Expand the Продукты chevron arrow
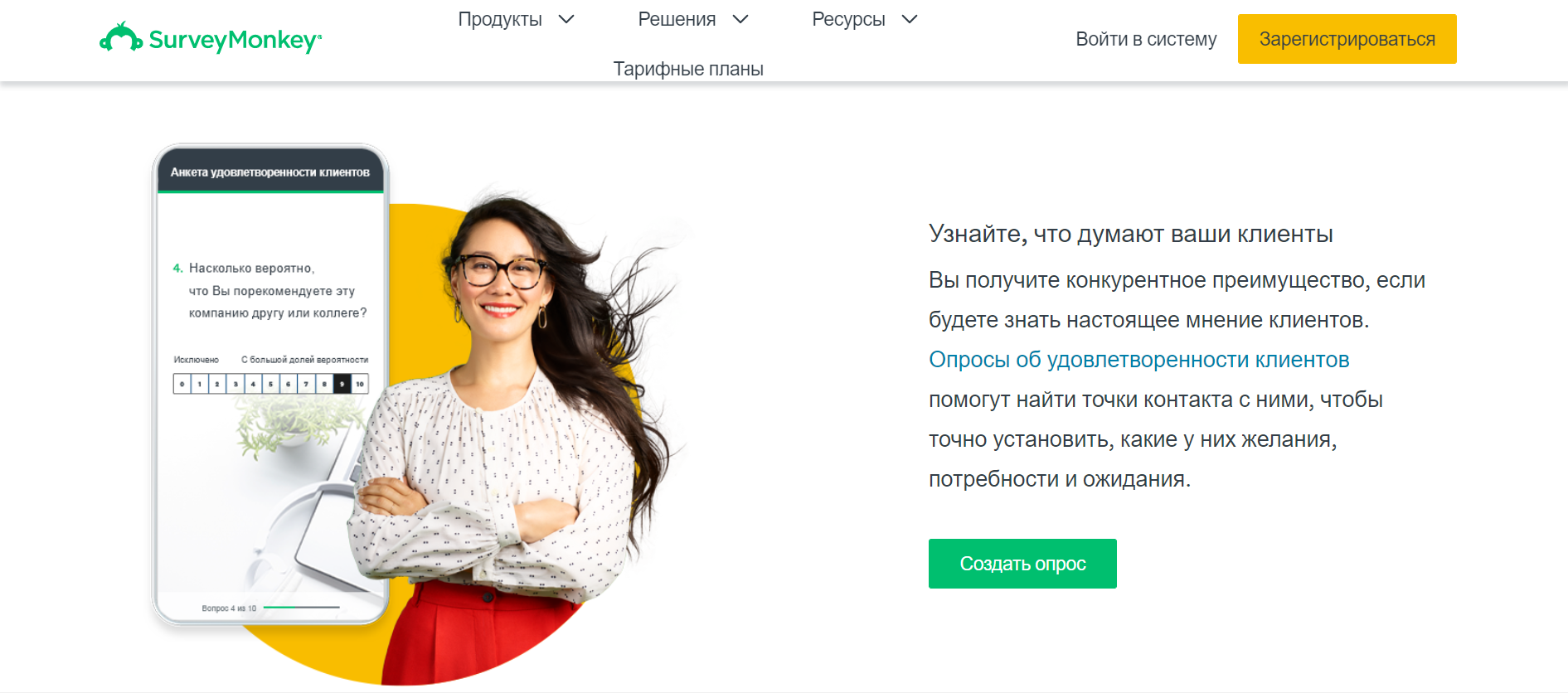Viewport: 1568px width, 693px height. click(x=566, y=19)
